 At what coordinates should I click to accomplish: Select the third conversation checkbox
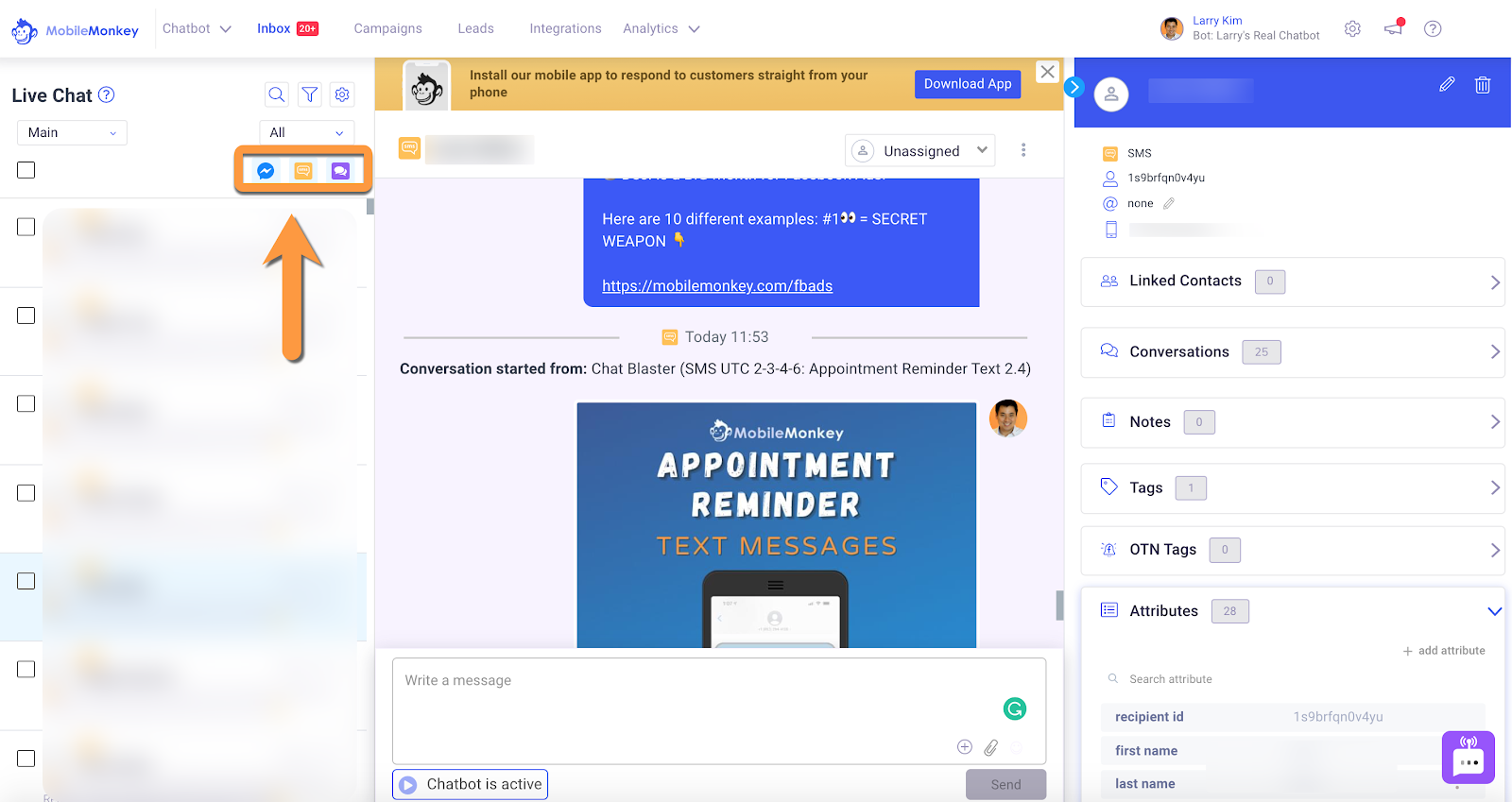(26, 403)
